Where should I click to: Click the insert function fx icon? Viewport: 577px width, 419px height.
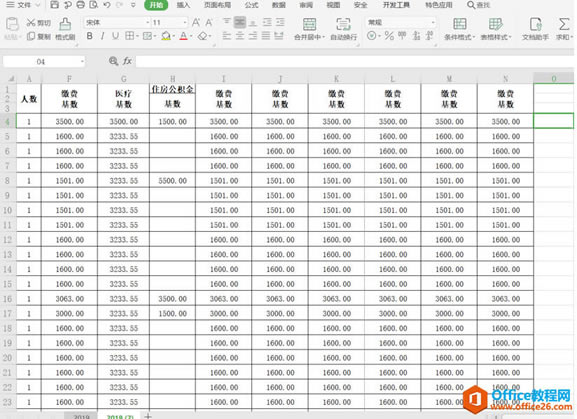coord(127,61)
